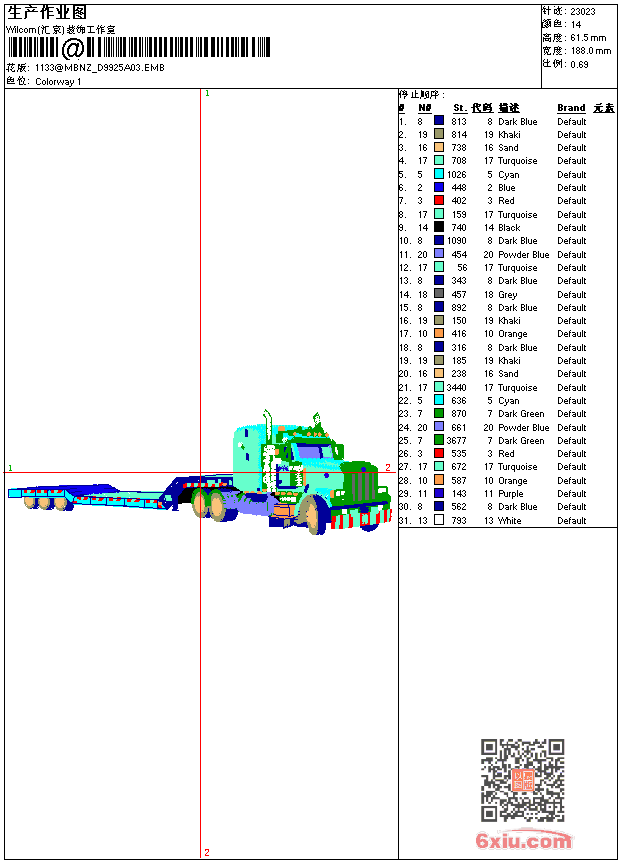620x860 pixels.
Task: Select the 'Colorway 1' label
Action: click(58, 82)
